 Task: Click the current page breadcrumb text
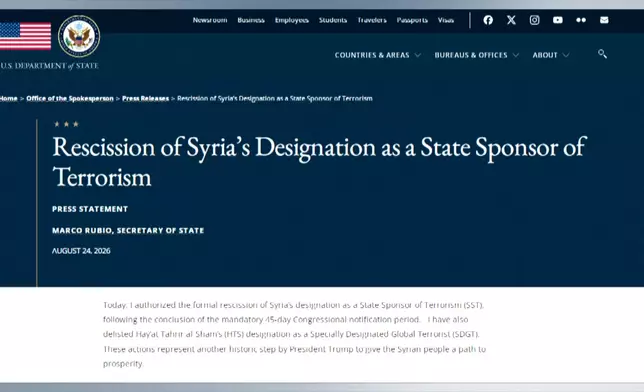click(x=275, y=99)
